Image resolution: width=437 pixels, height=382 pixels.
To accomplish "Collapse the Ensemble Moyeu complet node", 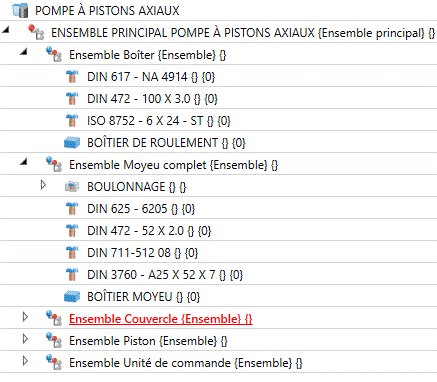I will 23,162.
